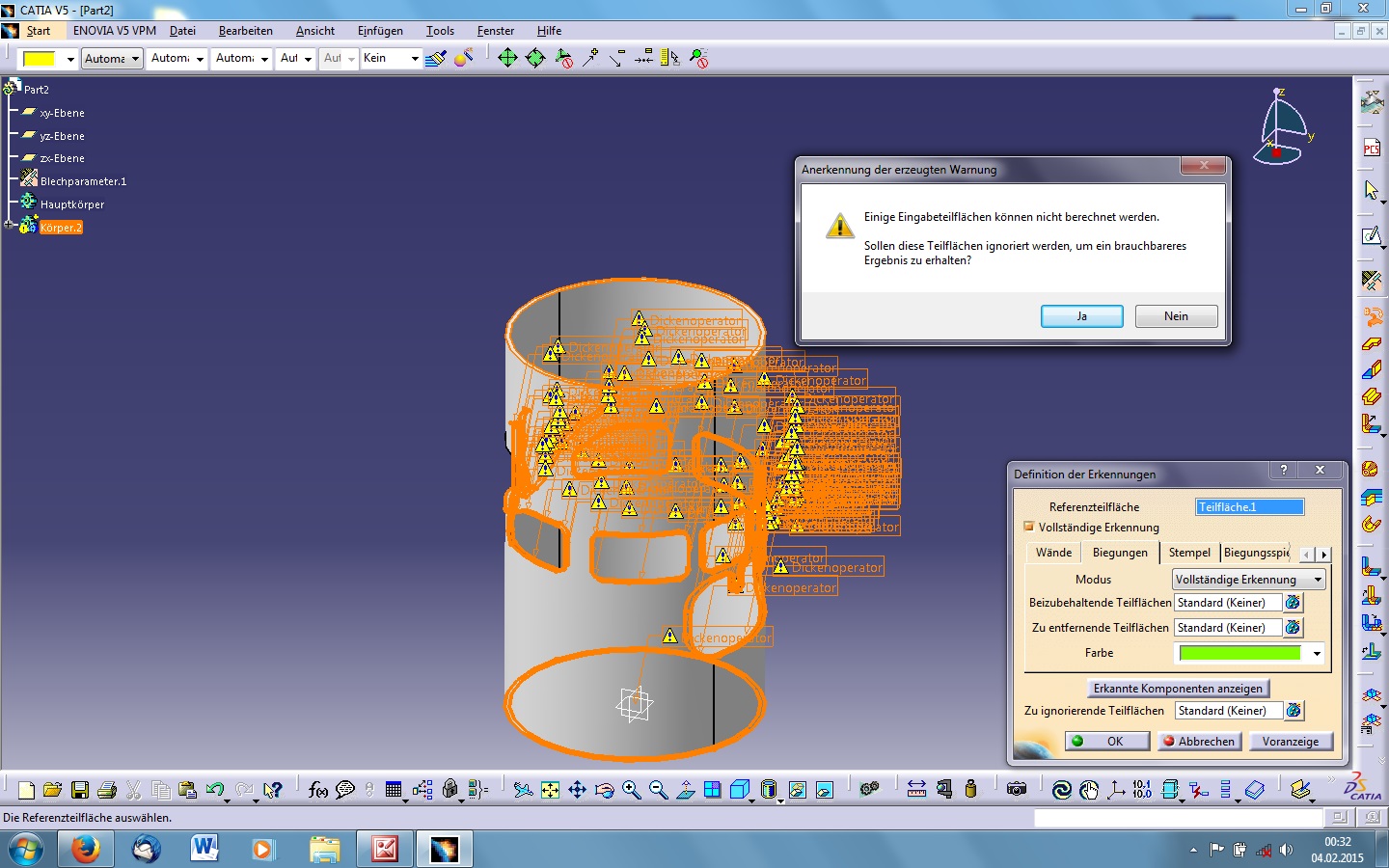The image size is (1389, 868).
Task: Click the Measure Between icon
Action: click(x=916, y=790)
